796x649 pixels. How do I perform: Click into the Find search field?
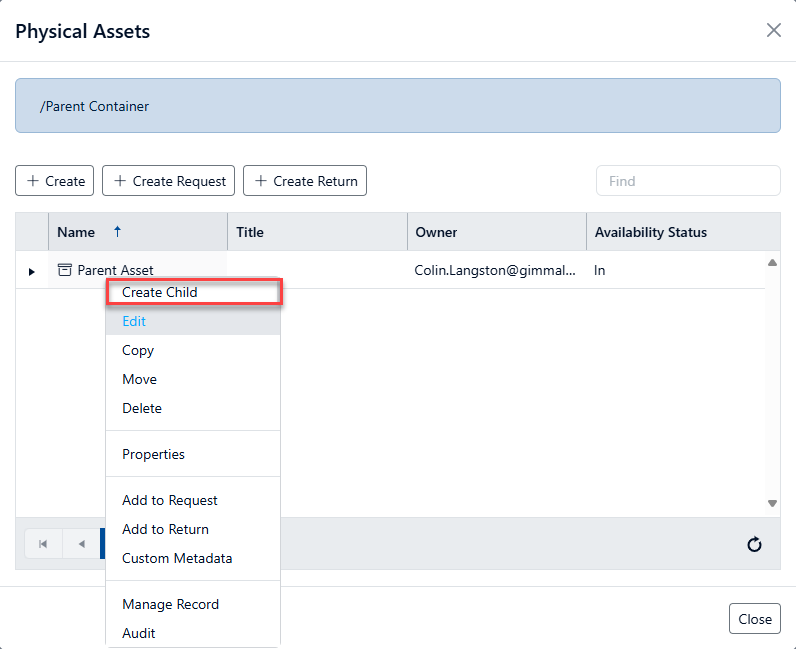(x=688, y=181)
